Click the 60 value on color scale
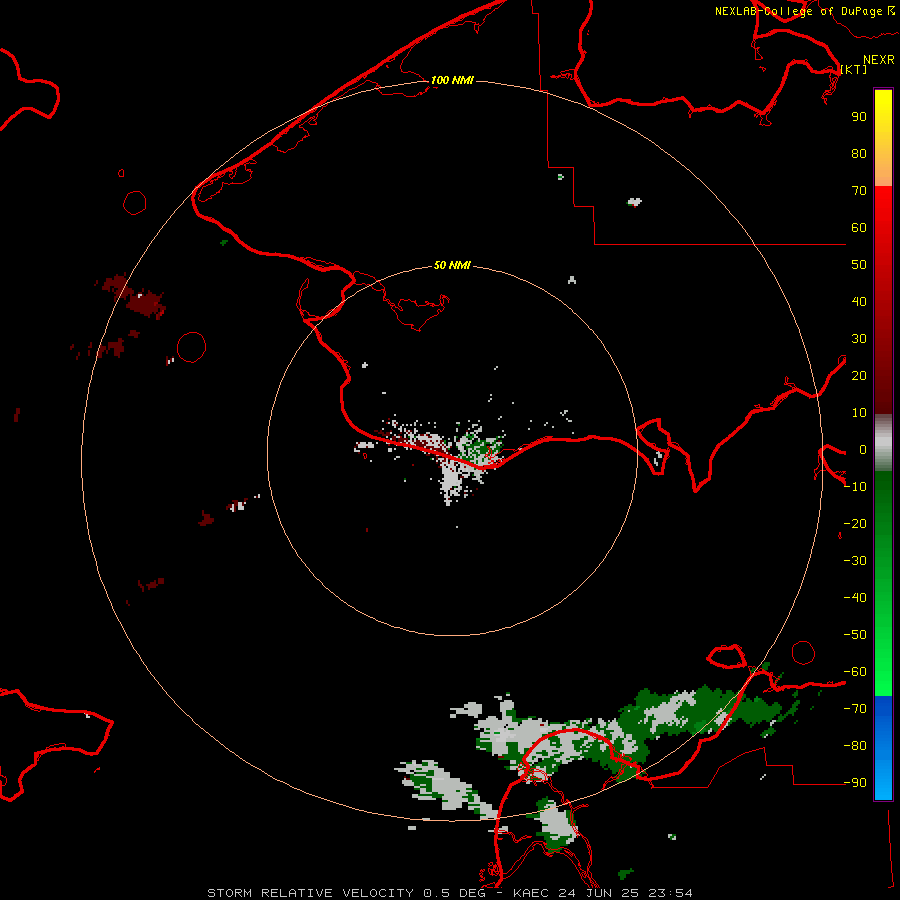Screen dimensions: 900x900 pyautogui.click(x=859, y=227)
